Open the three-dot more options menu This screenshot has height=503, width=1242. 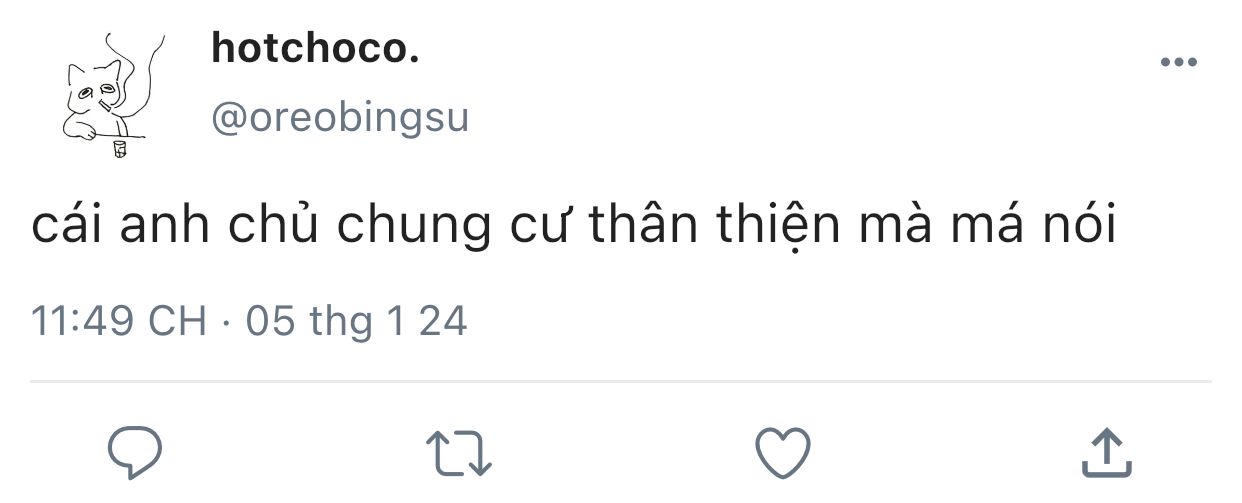(1178, 63)
